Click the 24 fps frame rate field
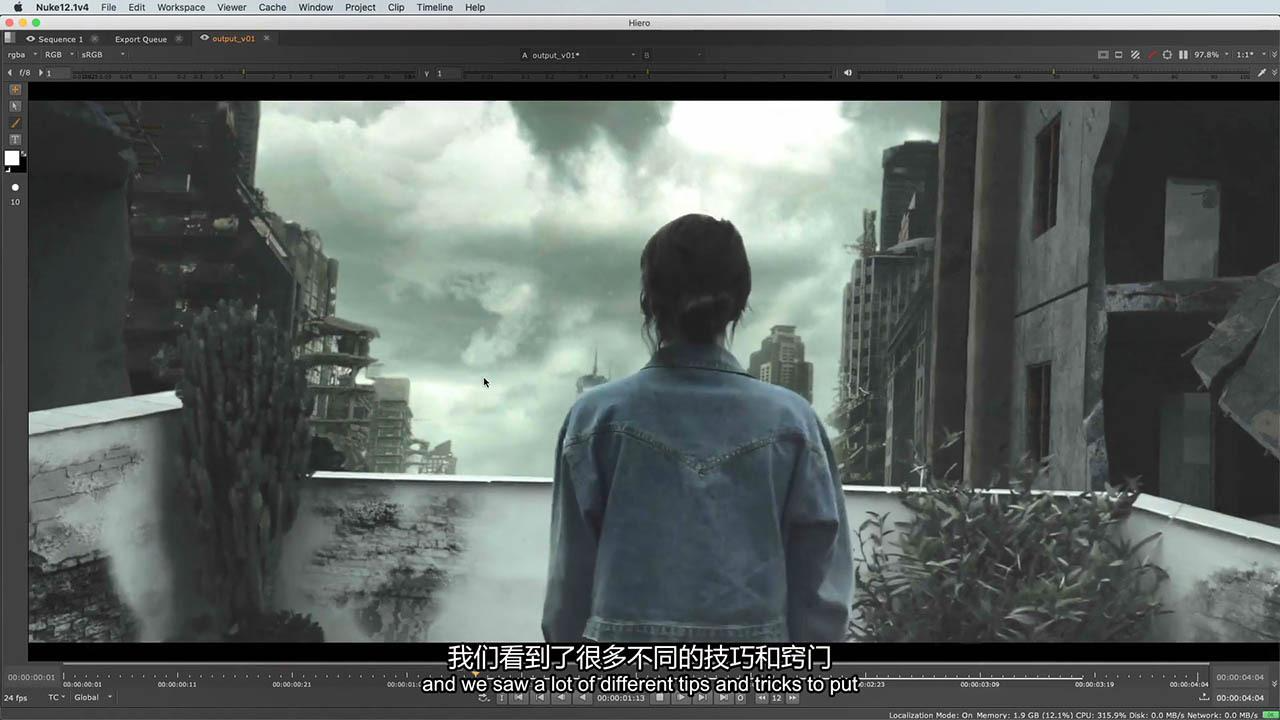This screenshot has height=720, width=1280. (x=16, y=697)
